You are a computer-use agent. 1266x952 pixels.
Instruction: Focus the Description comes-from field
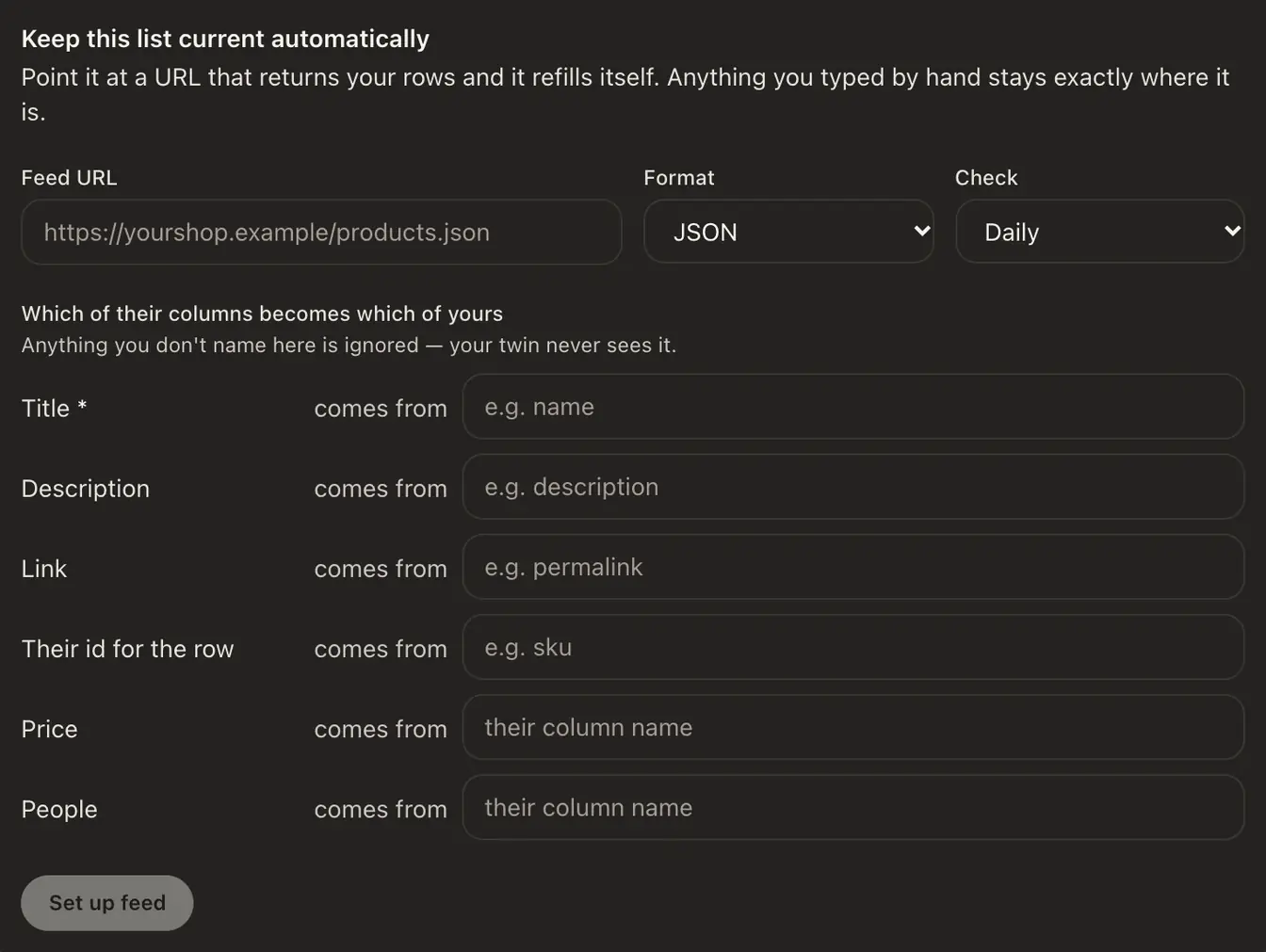853,487
